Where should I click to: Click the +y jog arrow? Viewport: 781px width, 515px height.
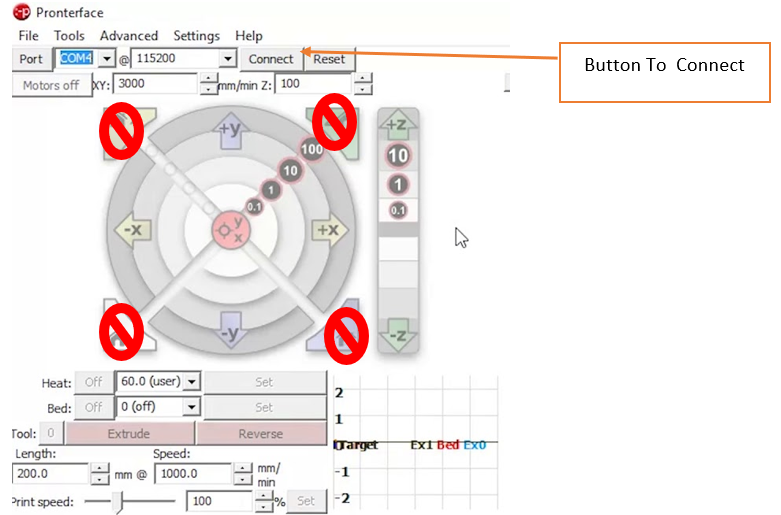pyautogui.click(x=231, y=132)
